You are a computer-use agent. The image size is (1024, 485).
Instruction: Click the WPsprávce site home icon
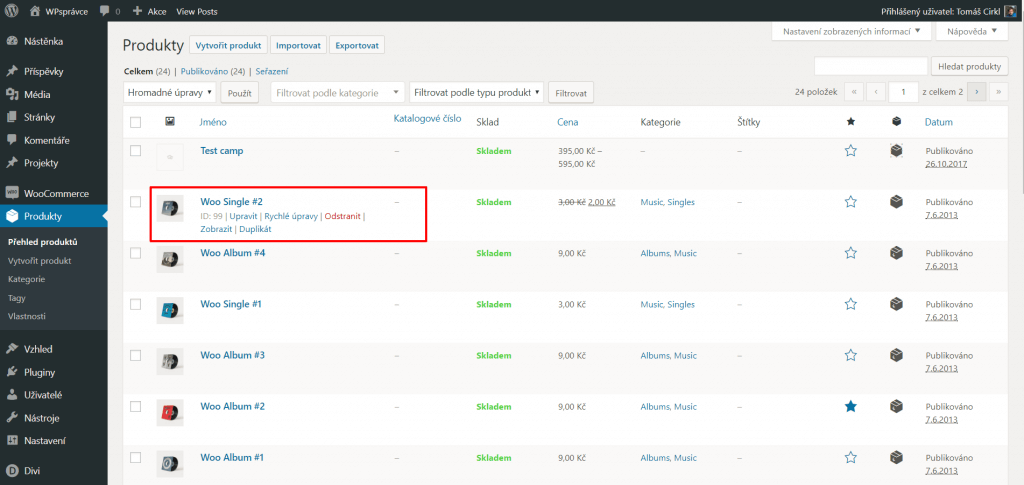coord(35,11)
